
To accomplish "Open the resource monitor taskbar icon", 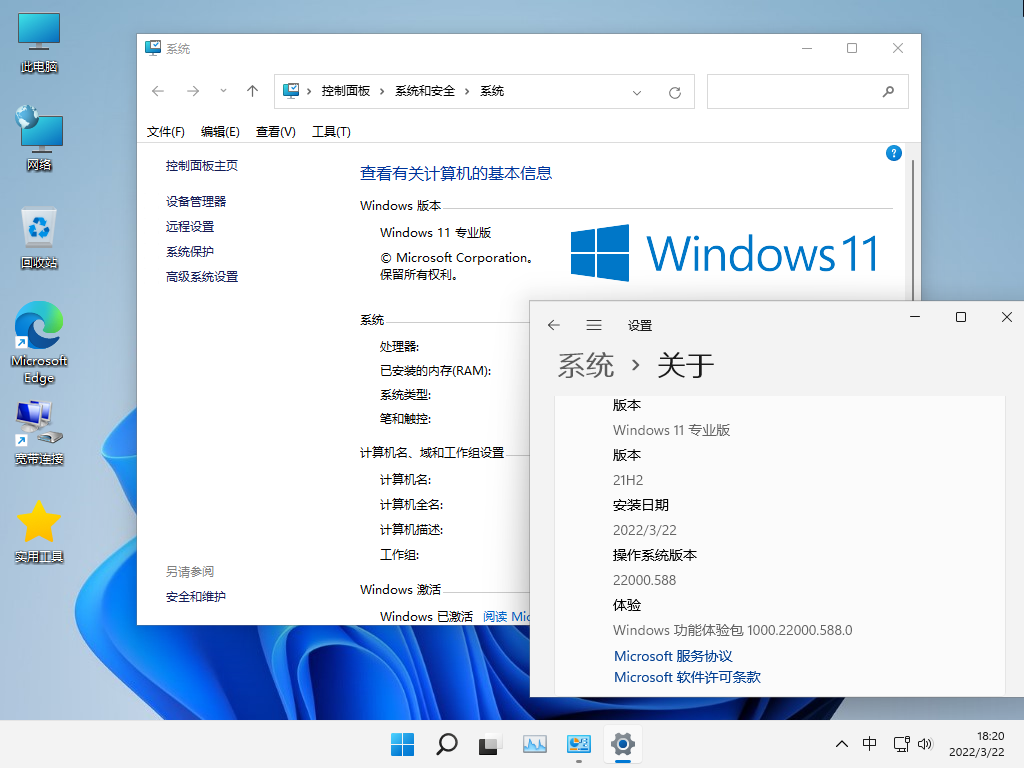I will (535, 744).
